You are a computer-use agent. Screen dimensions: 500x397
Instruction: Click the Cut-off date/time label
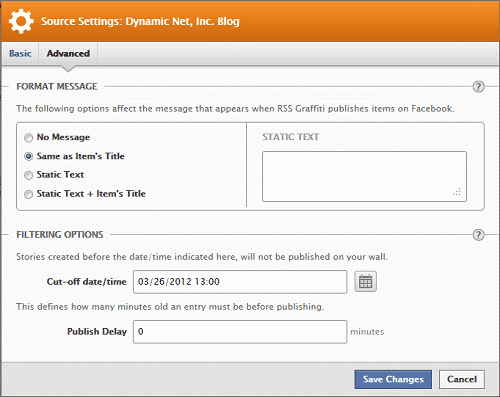[87, 282]
